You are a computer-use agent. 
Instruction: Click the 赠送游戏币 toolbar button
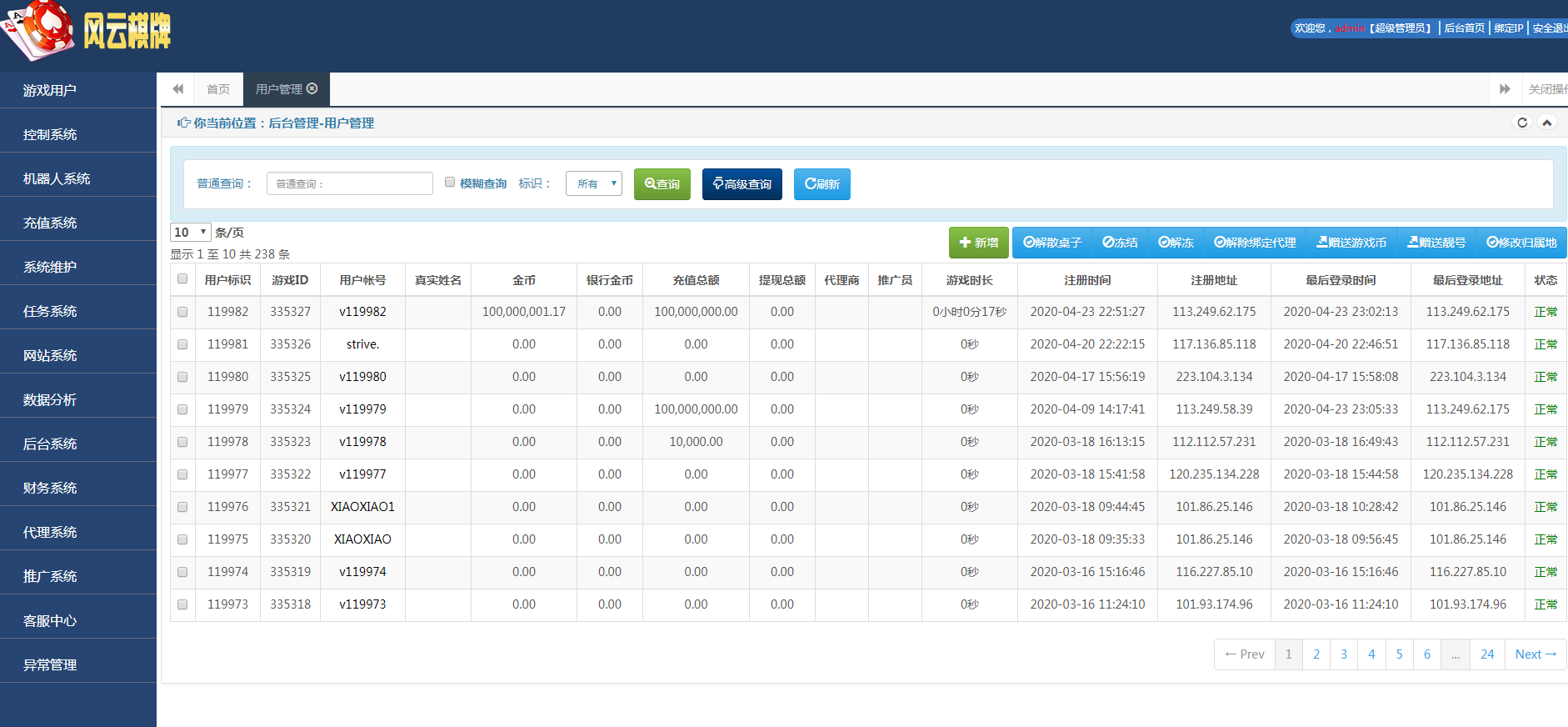click(1351, 243)
